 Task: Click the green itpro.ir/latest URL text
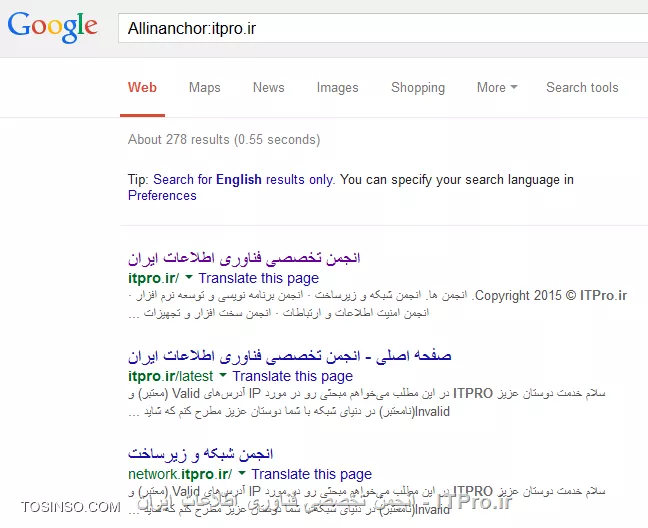click(x=171, y=376)
